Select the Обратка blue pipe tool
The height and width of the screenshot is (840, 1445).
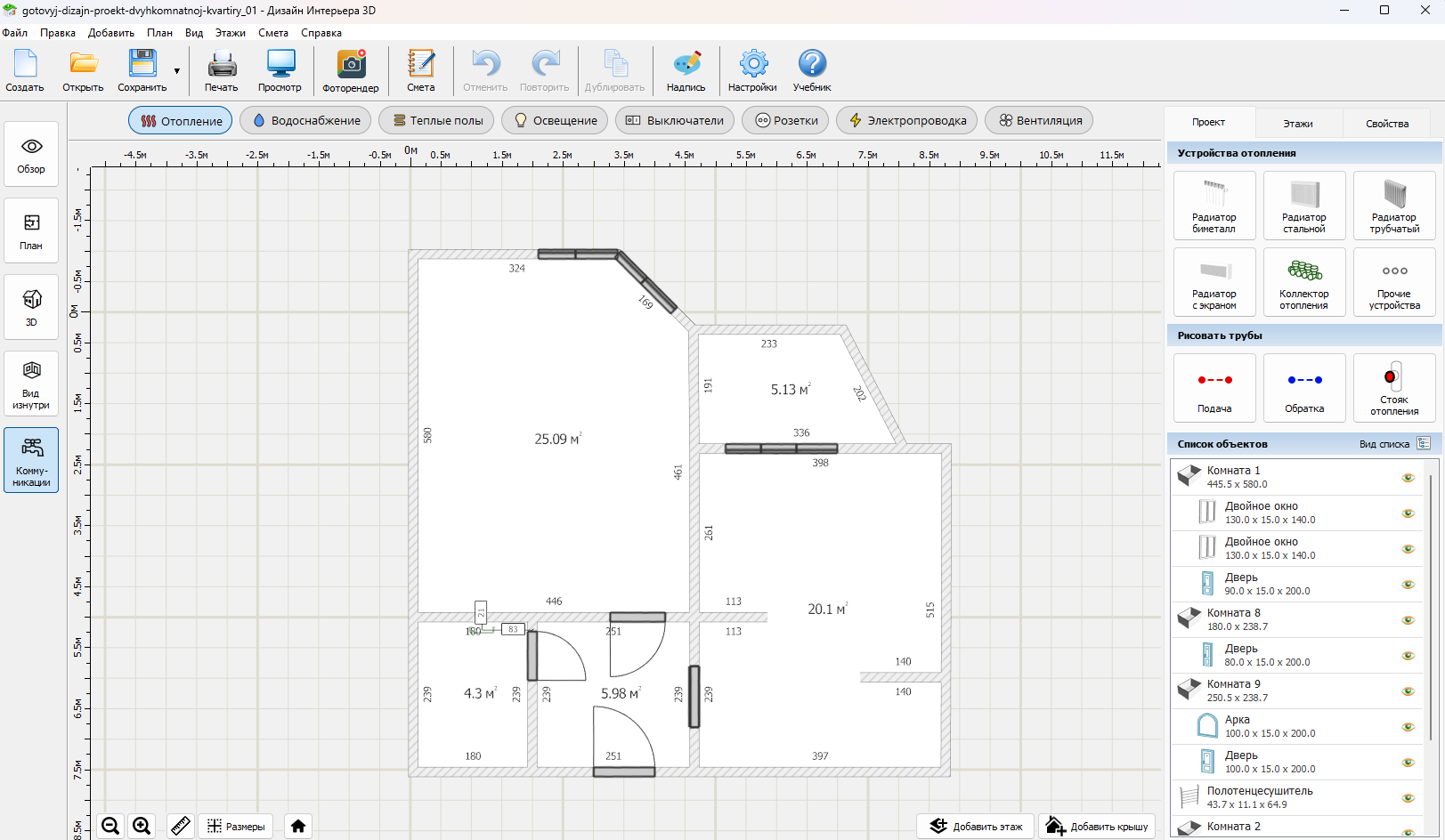pyautogui.click(x=1304, y=388)
